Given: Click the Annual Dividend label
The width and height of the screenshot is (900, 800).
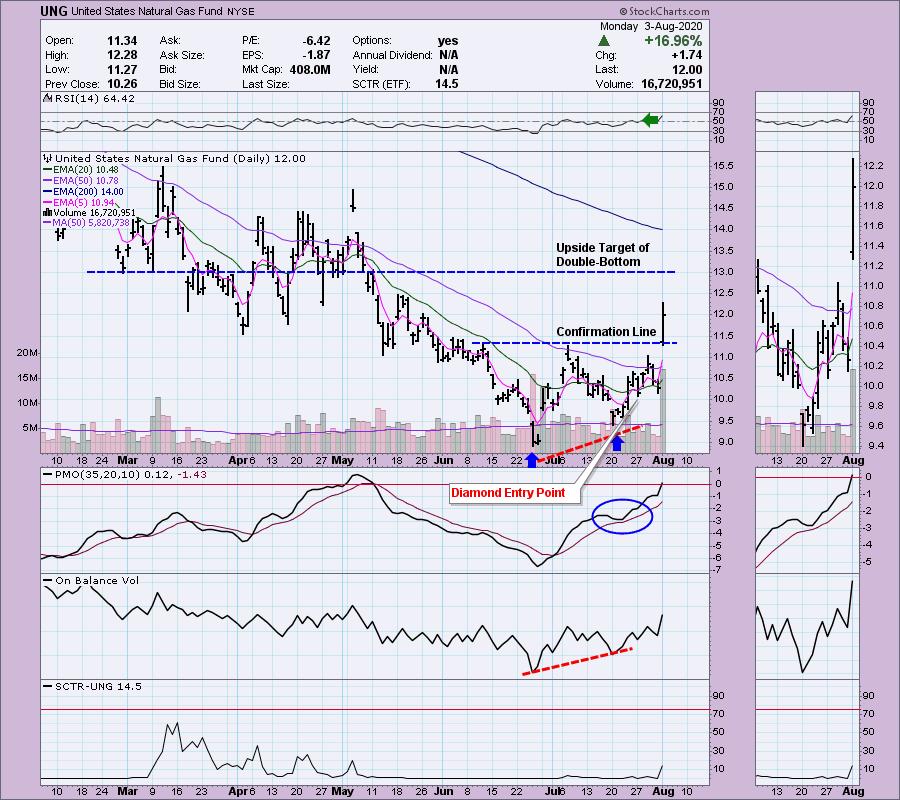Looking at the screenshot, I should tap(393, 55).
